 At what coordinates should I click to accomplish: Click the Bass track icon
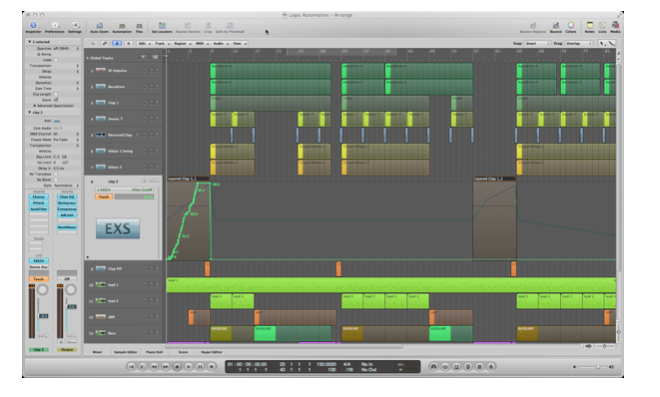tap(101, 333)
